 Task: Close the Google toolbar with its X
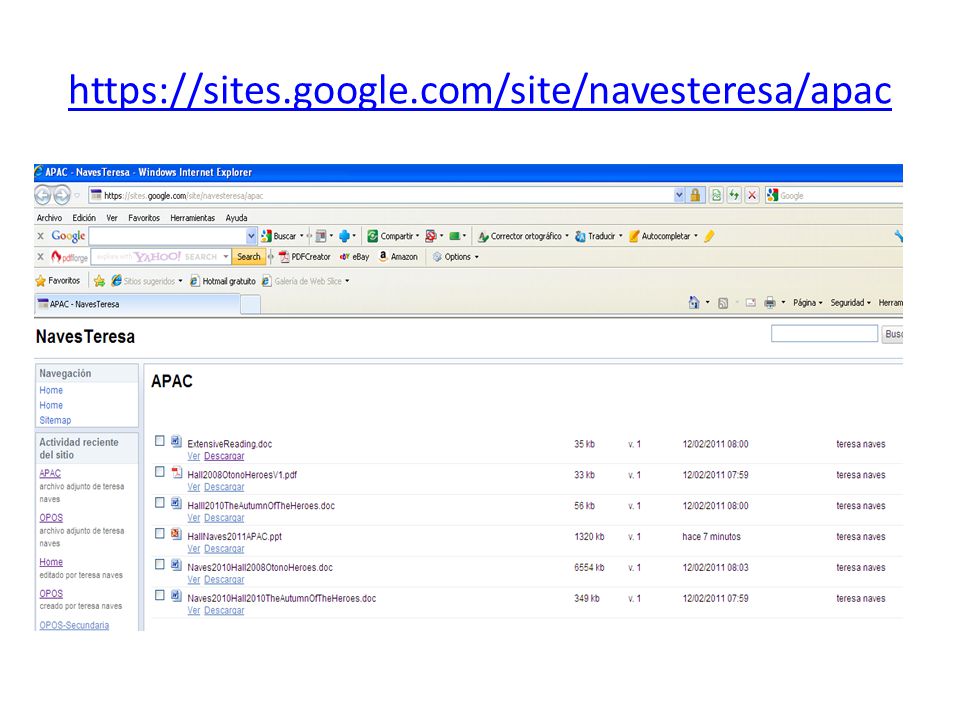coord(40,236)
